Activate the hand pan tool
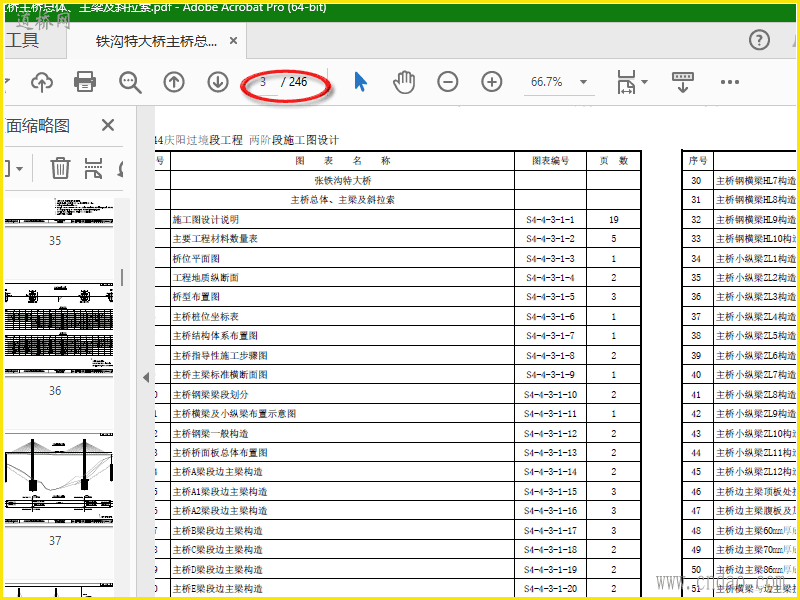Viewport: 800px width, 600px height. [x=404, y=82]
